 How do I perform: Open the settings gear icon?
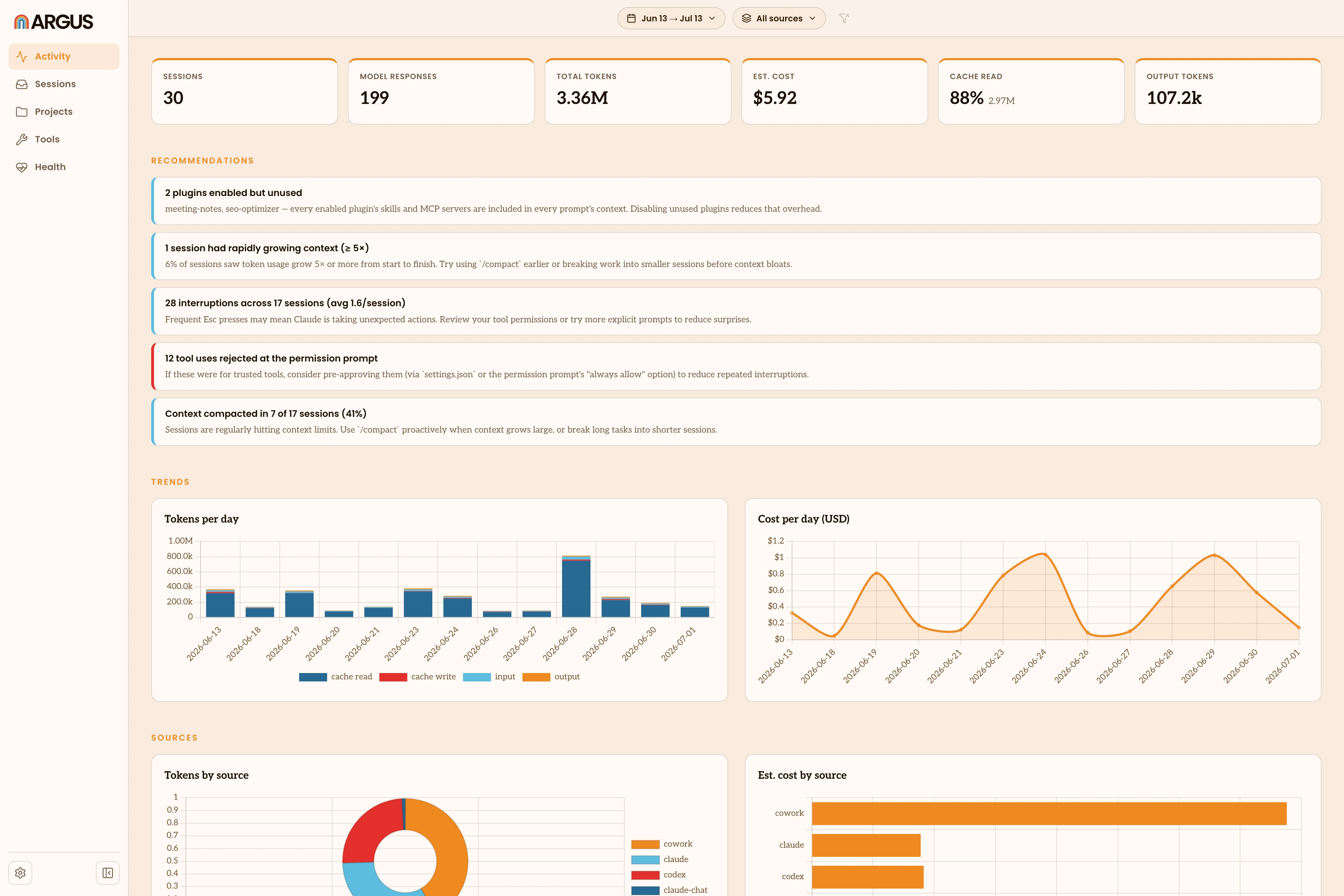coord(21,873)
